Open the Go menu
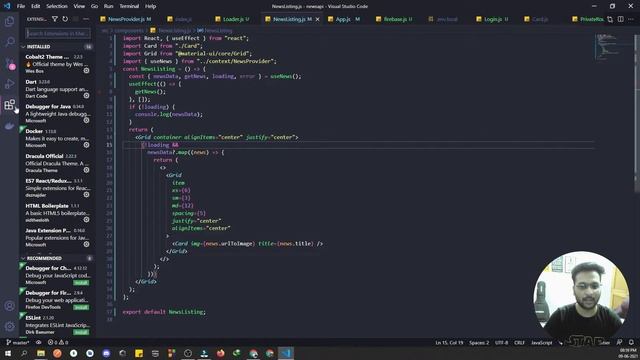This screenshot has width=640, height=360. click(94, 6)
